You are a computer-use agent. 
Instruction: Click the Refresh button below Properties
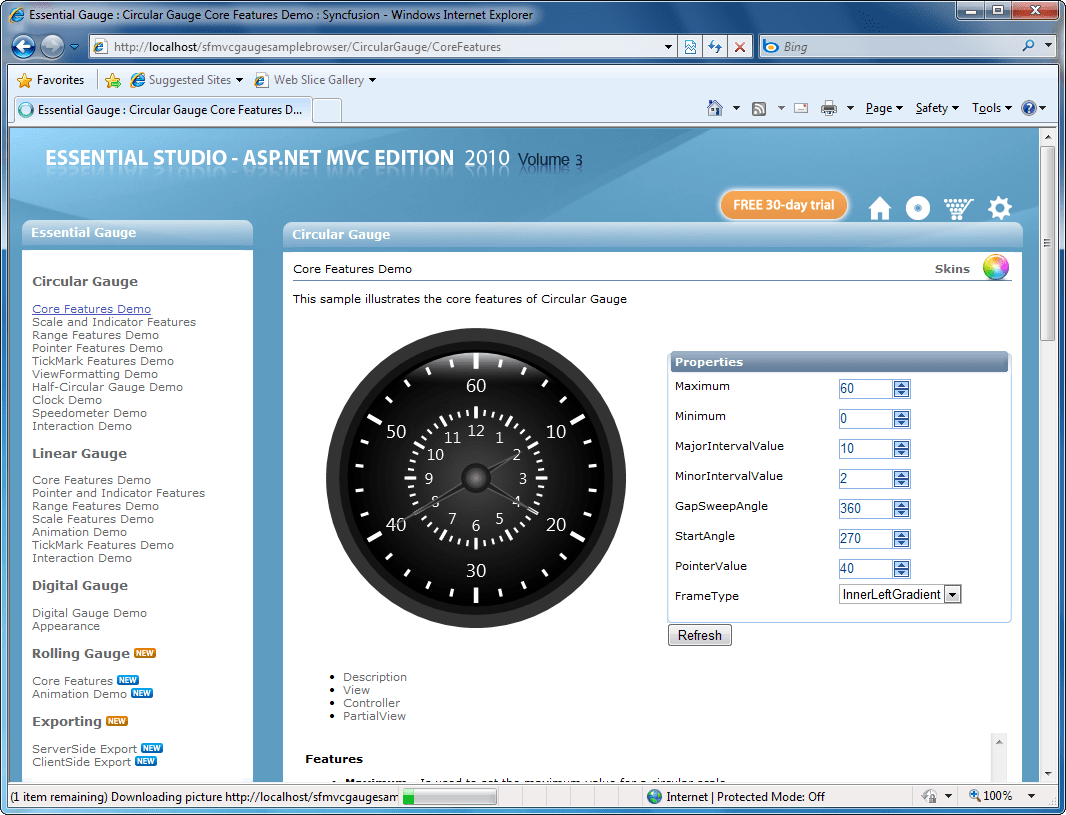coord(699,634)
